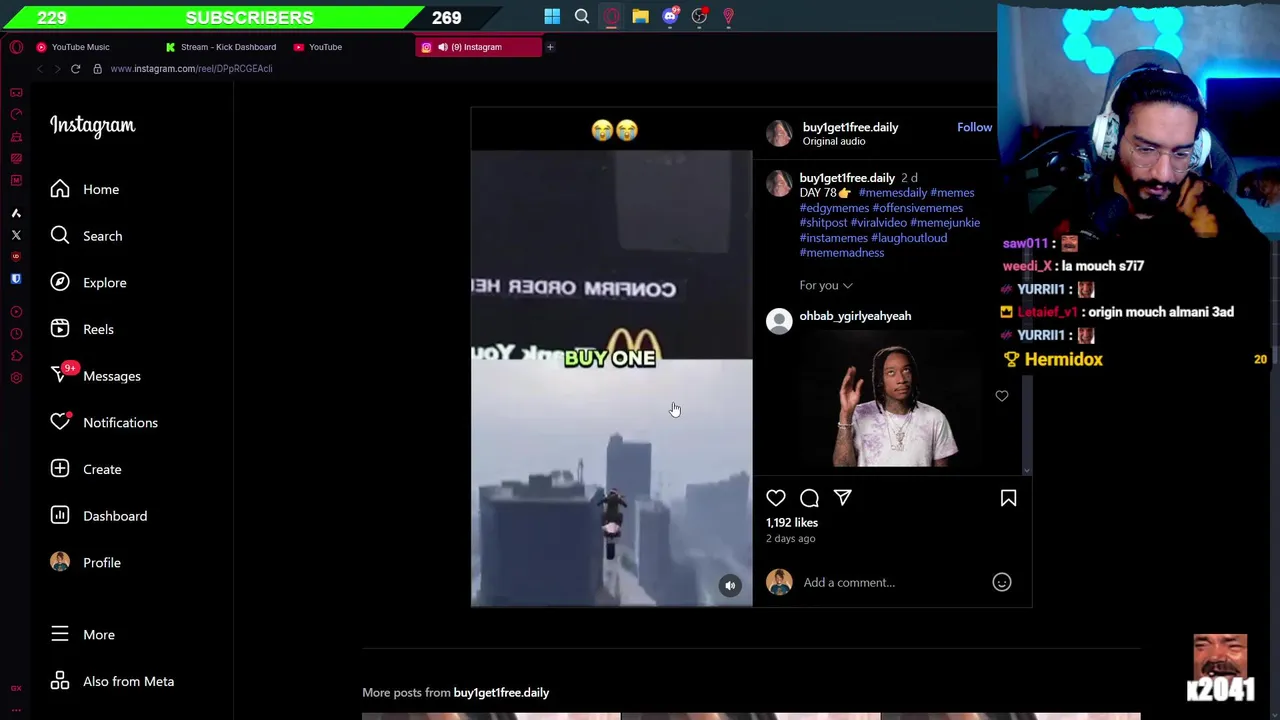Open GX Control speedometer sidebar icon

(16, 114)
